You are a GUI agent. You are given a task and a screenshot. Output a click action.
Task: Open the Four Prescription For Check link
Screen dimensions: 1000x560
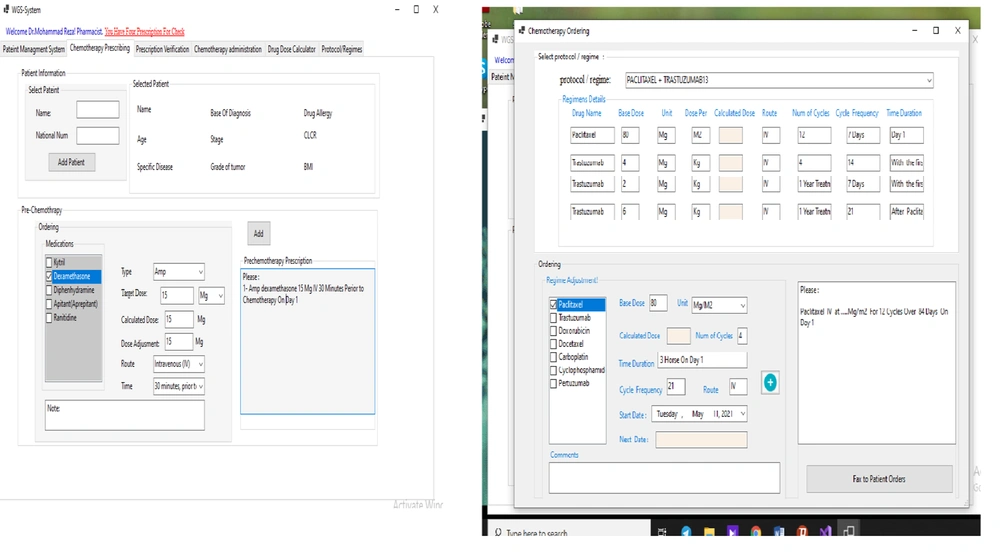click(x=145, y=31)
